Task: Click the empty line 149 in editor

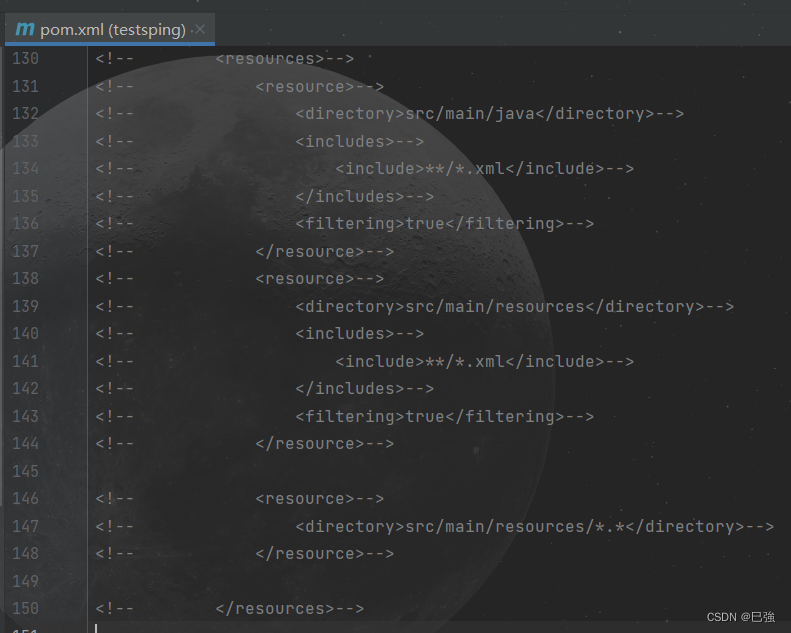Action: pos(439,581)
